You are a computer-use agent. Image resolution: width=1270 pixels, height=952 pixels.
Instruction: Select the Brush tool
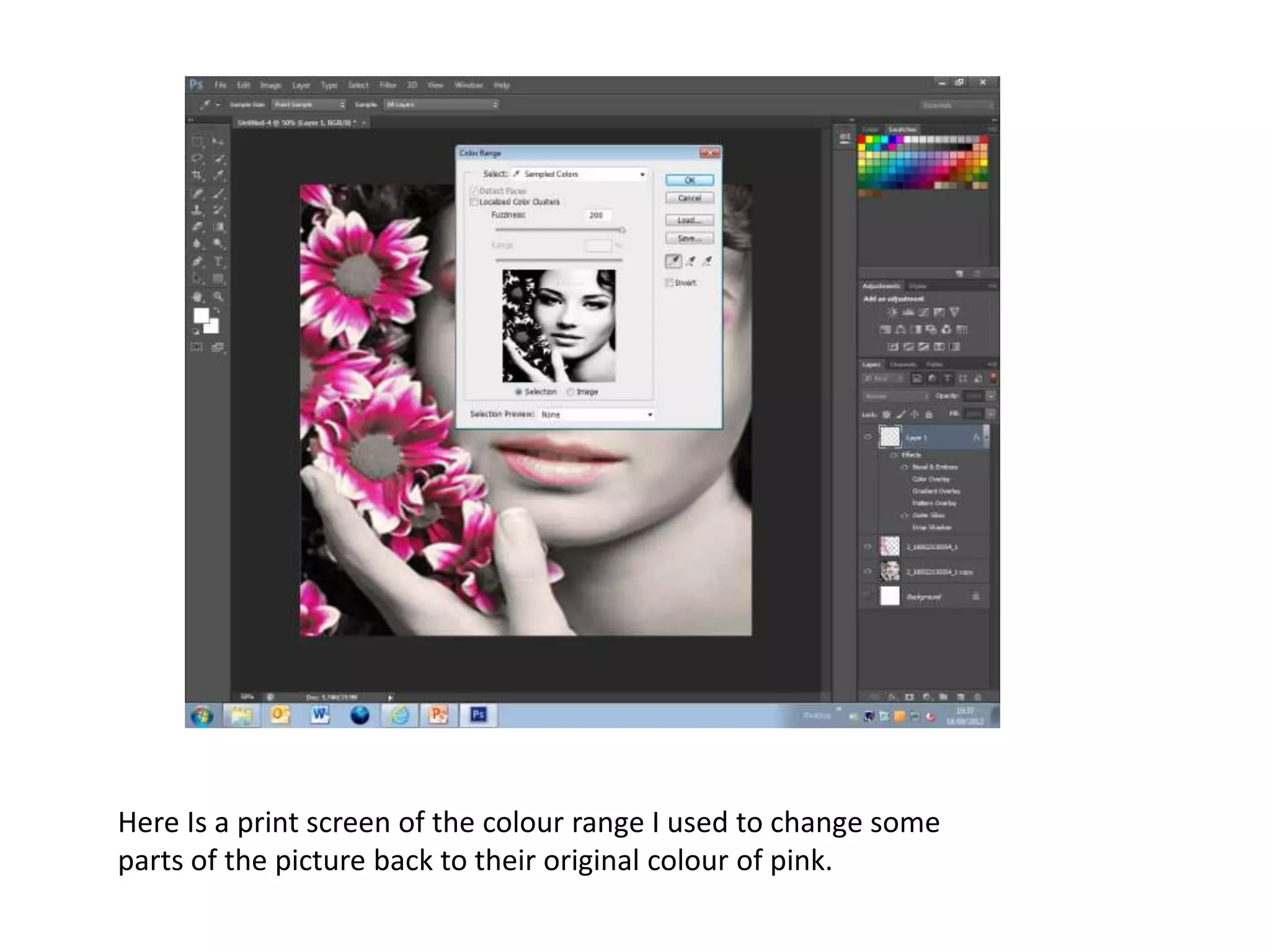tap(218, 193)
